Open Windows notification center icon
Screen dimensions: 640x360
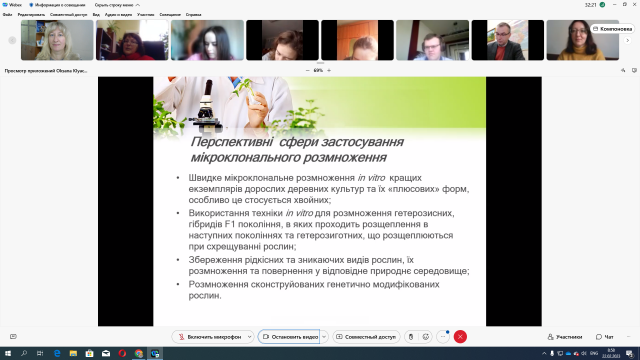tap(629, 353)
